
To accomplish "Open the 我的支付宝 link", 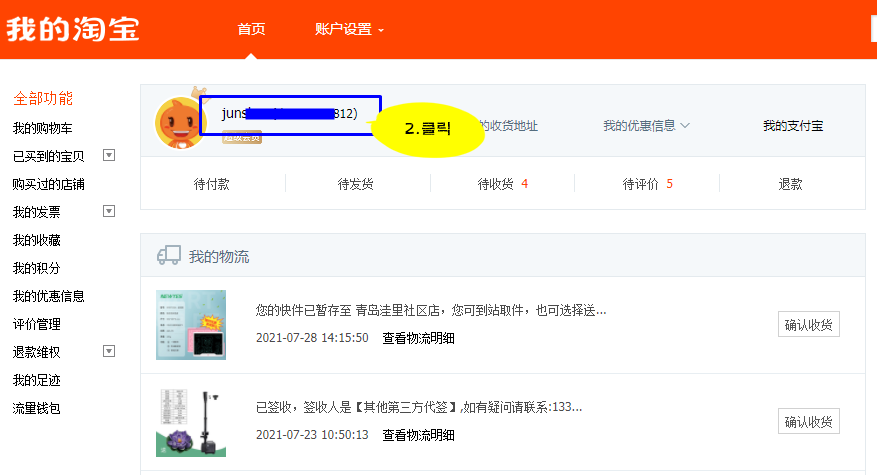I will 793,126.
